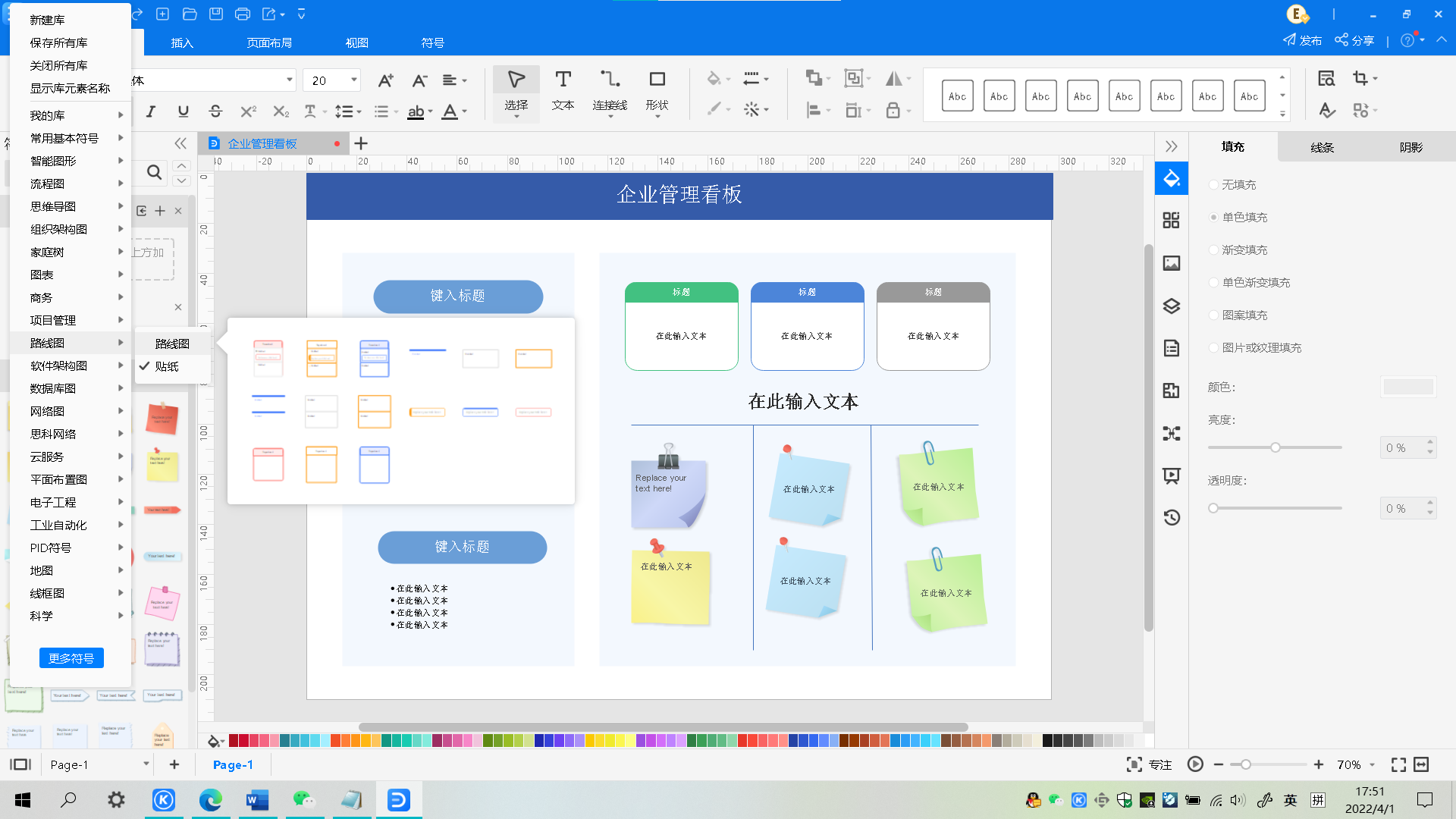Select the No fill (无填充) radio option
The height and width of the screenshot is (819, 1456).
[x=1213, y=185]
